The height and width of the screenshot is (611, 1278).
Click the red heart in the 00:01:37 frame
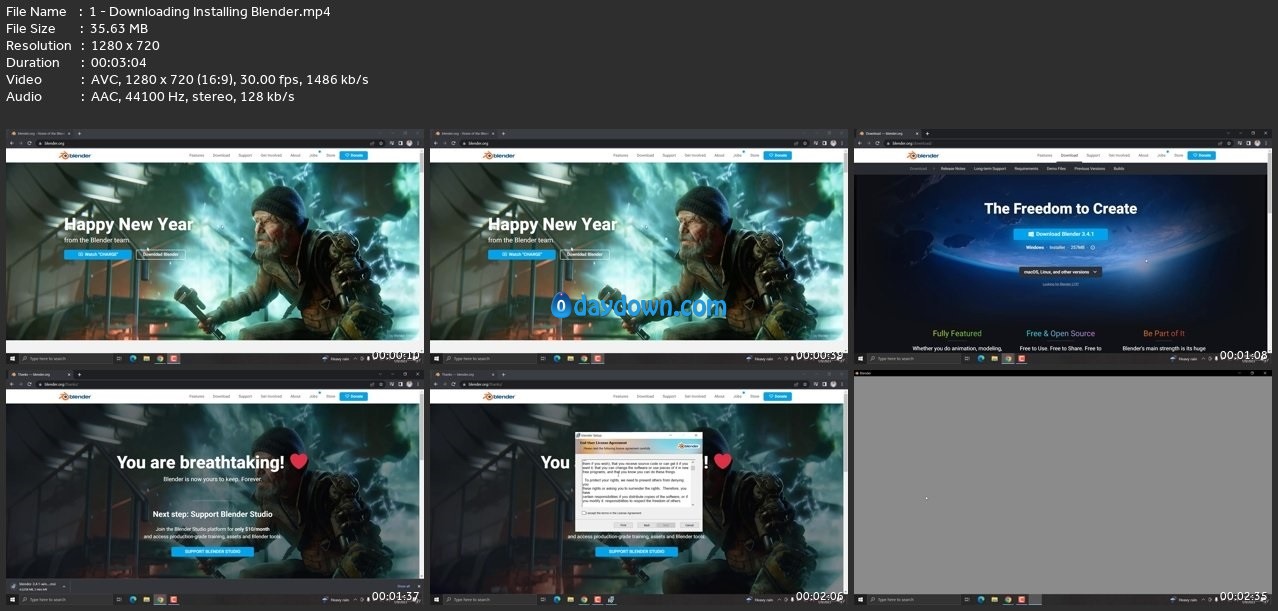(298, 462)
